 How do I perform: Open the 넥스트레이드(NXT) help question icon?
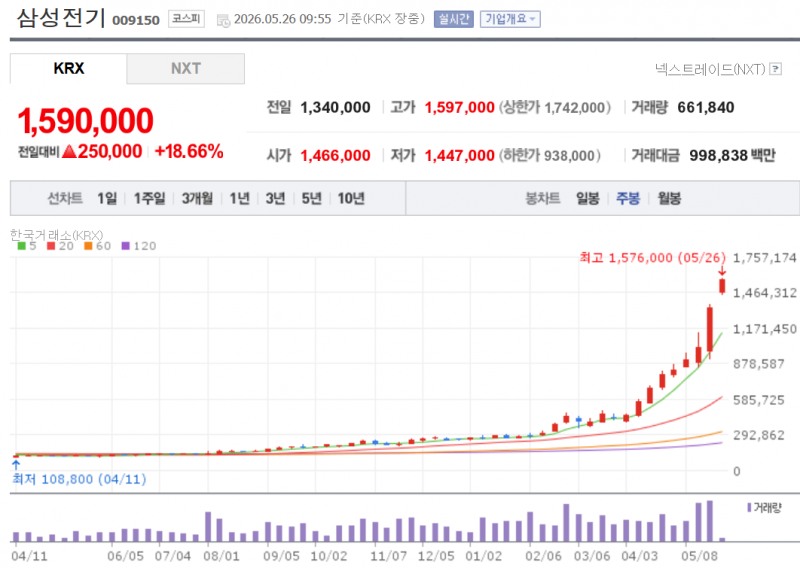click(776, 68)
